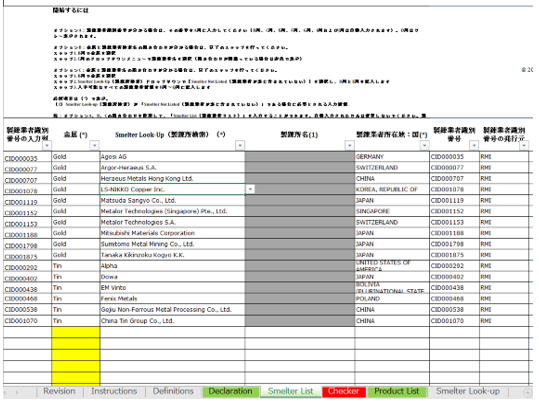Screen dimensions: 539x404
Task: Select the Smelter List sheet tab
Action: [x=290, y=391]
